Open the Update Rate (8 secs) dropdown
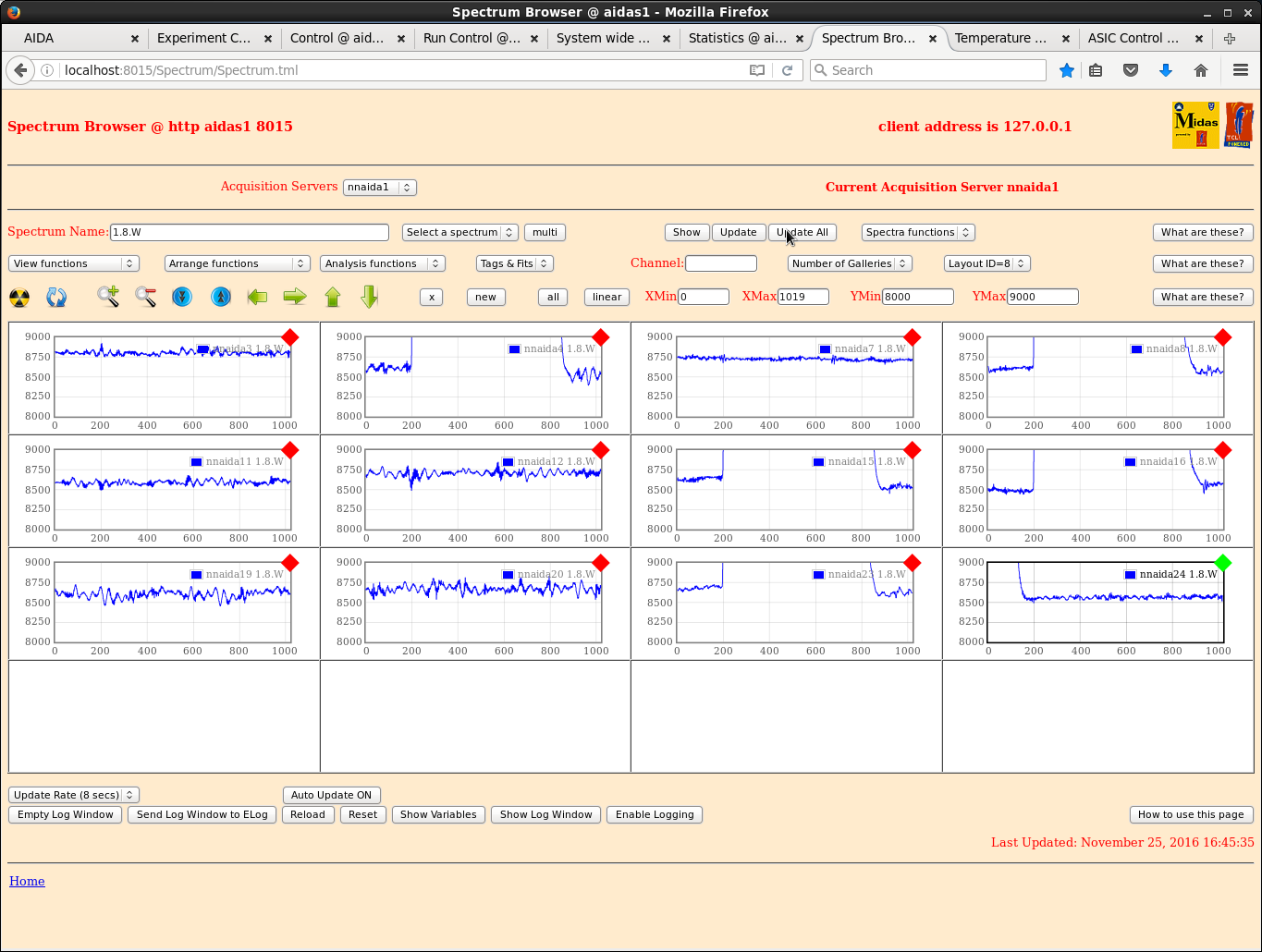 click(x=74, y=795)
